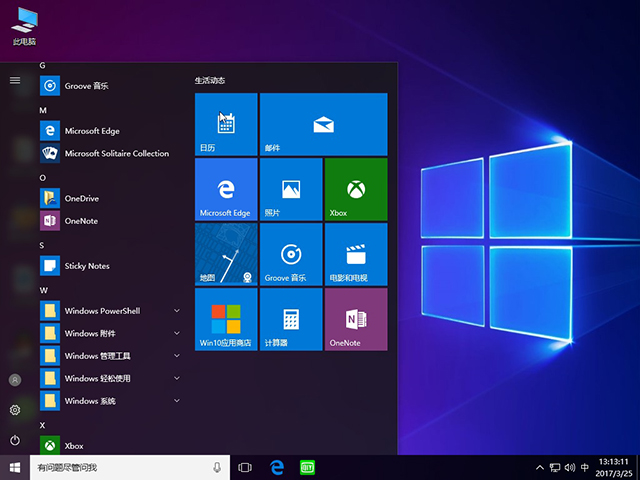Open the Maps tile (地图)

pyautogui.click(x=226, y=254)
